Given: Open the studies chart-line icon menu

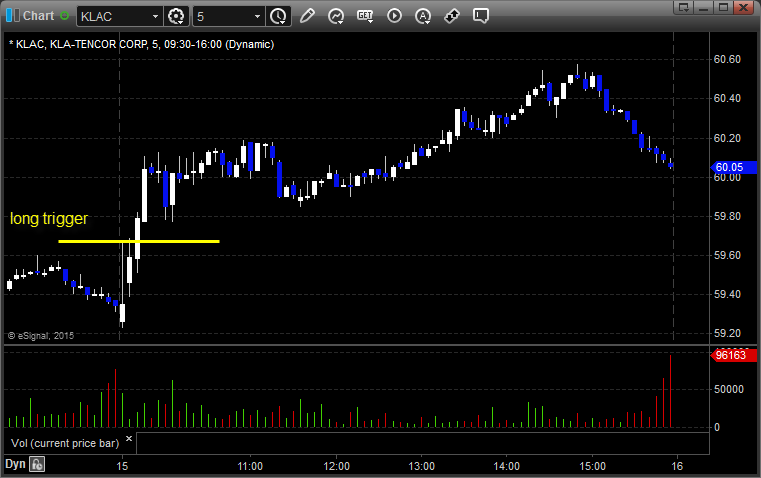Looking at the screenshot, I should [336, 16].
